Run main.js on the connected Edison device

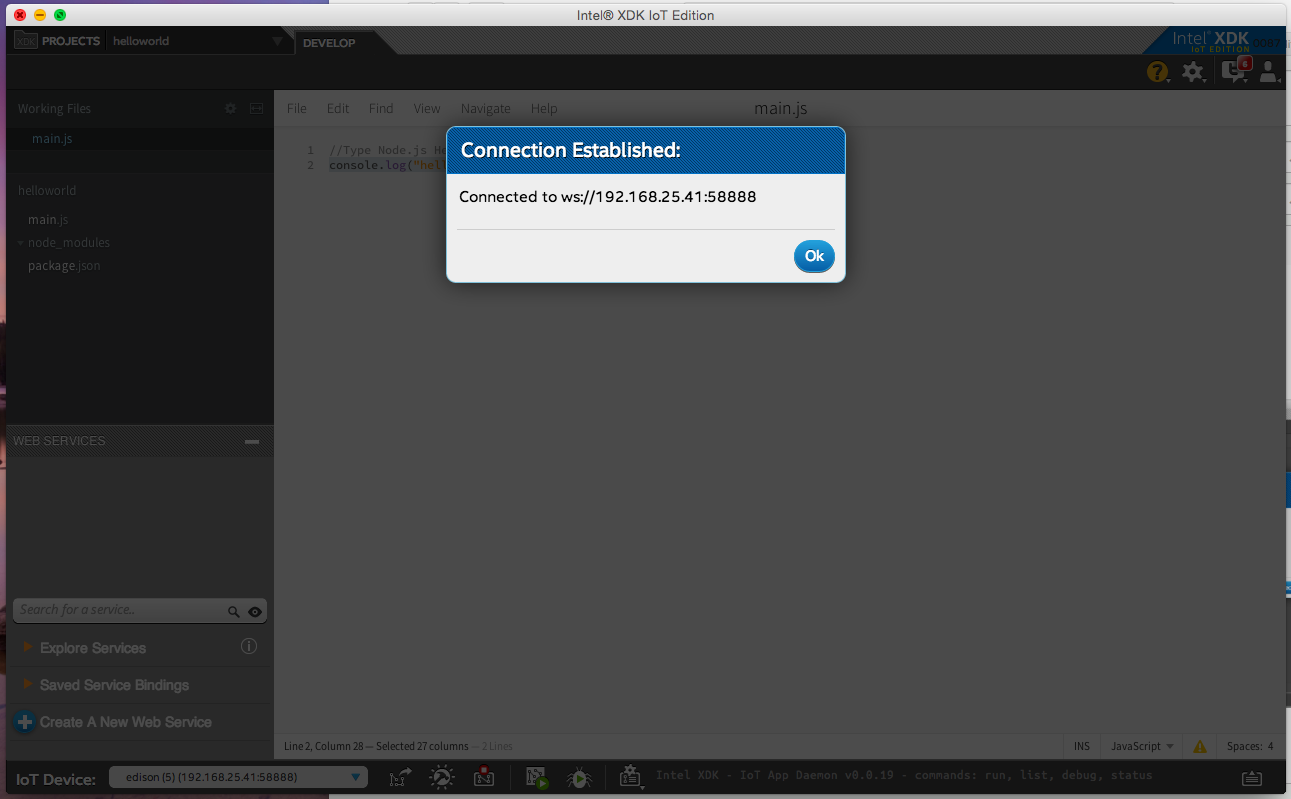coord(537,777)
